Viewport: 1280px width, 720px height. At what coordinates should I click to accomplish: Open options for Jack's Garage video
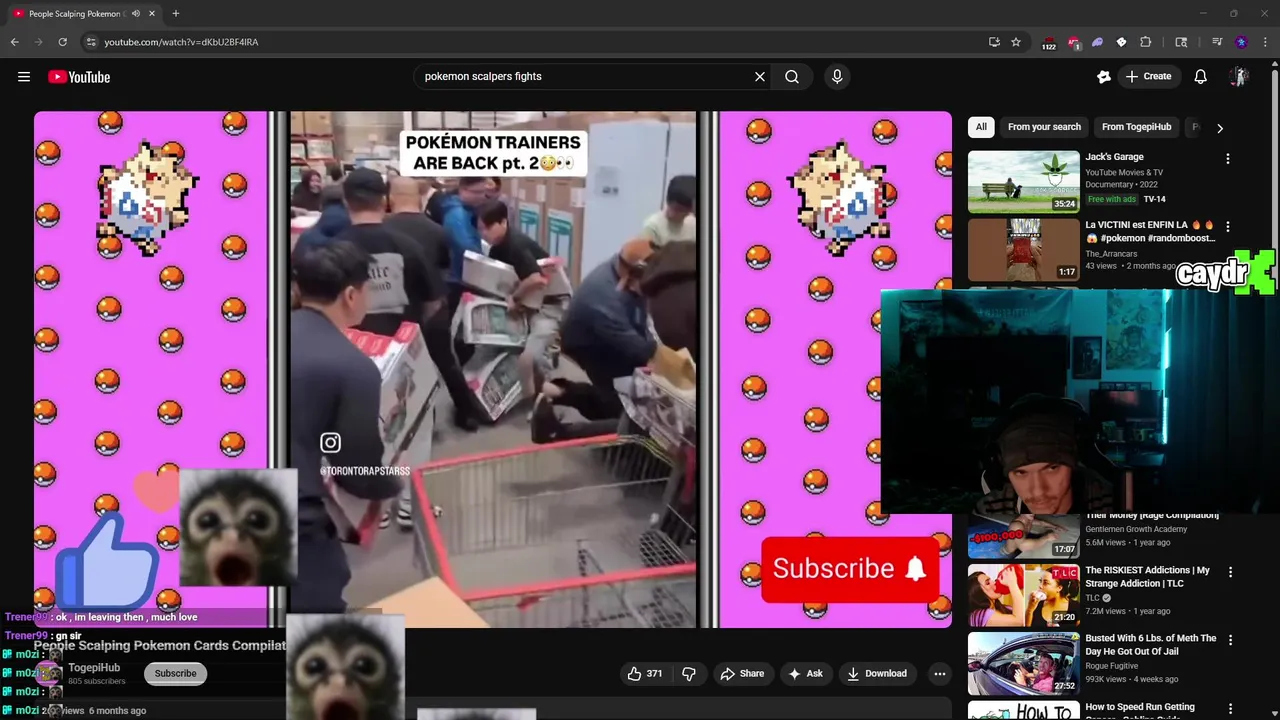coord(1227,158)
